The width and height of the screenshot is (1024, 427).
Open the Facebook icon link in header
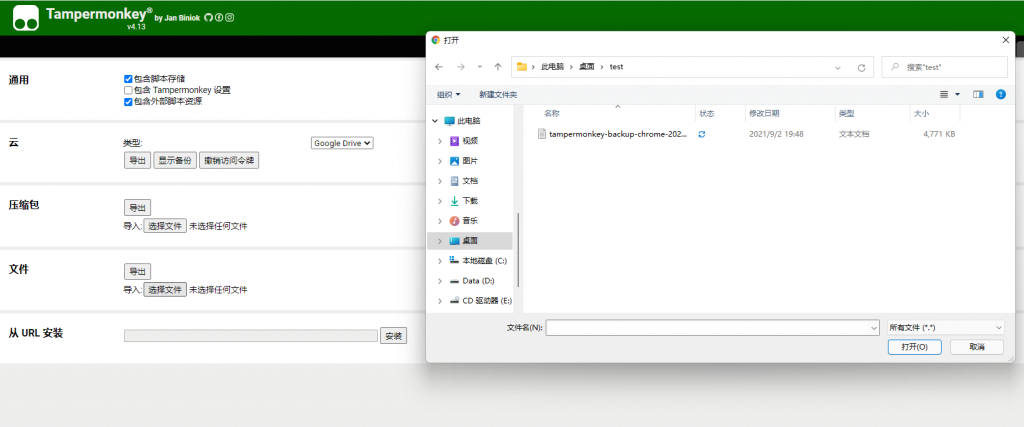pyautogui.click(x=219, y=18)
